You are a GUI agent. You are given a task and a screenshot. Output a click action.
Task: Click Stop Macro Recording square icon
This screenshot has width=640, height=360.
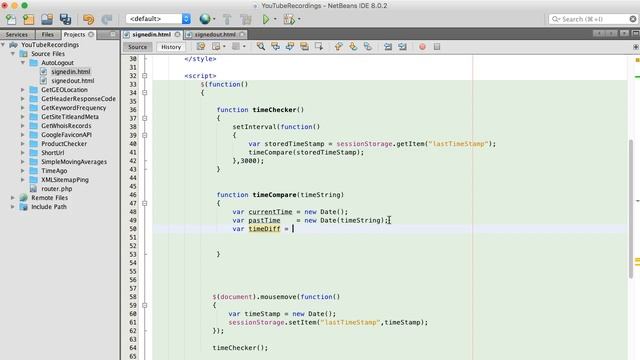coord(437,47)
